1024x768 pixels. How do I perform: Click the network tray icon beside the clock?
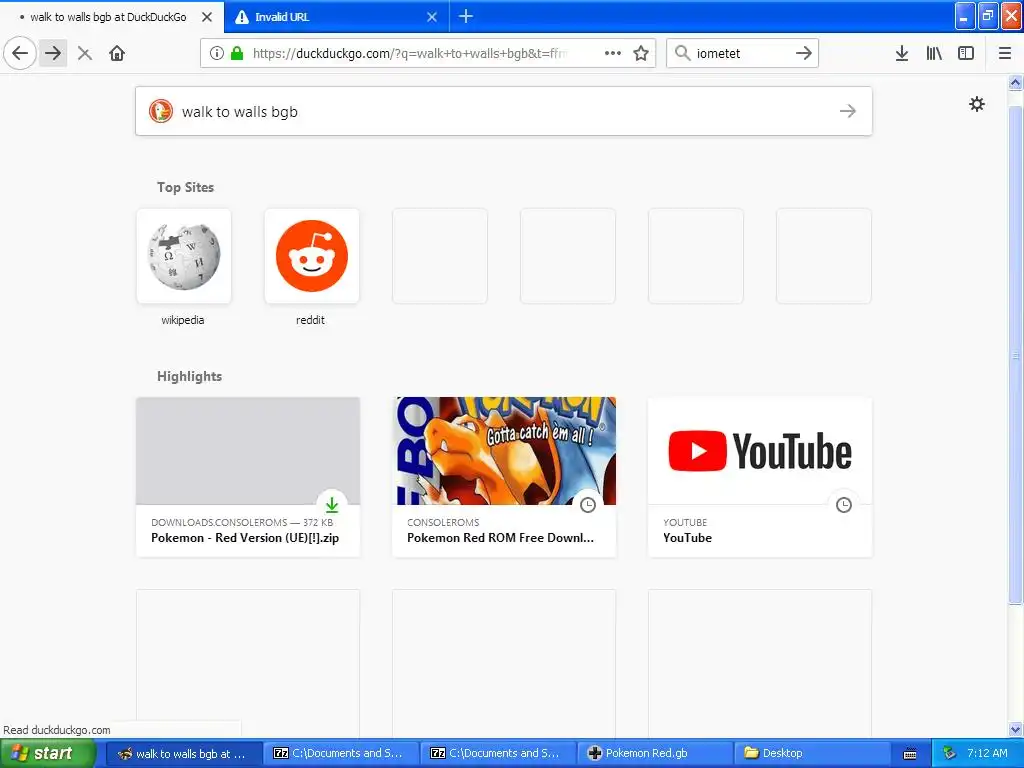[x=949, y=754]
